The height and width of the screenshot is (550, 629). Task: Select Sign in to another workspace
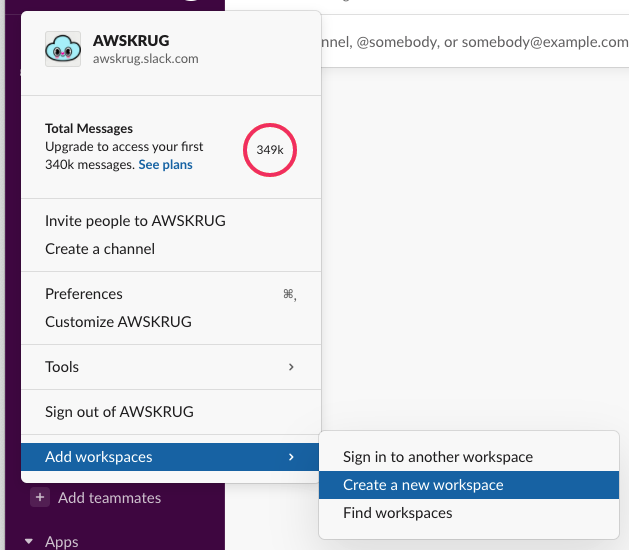click(469, 457)
